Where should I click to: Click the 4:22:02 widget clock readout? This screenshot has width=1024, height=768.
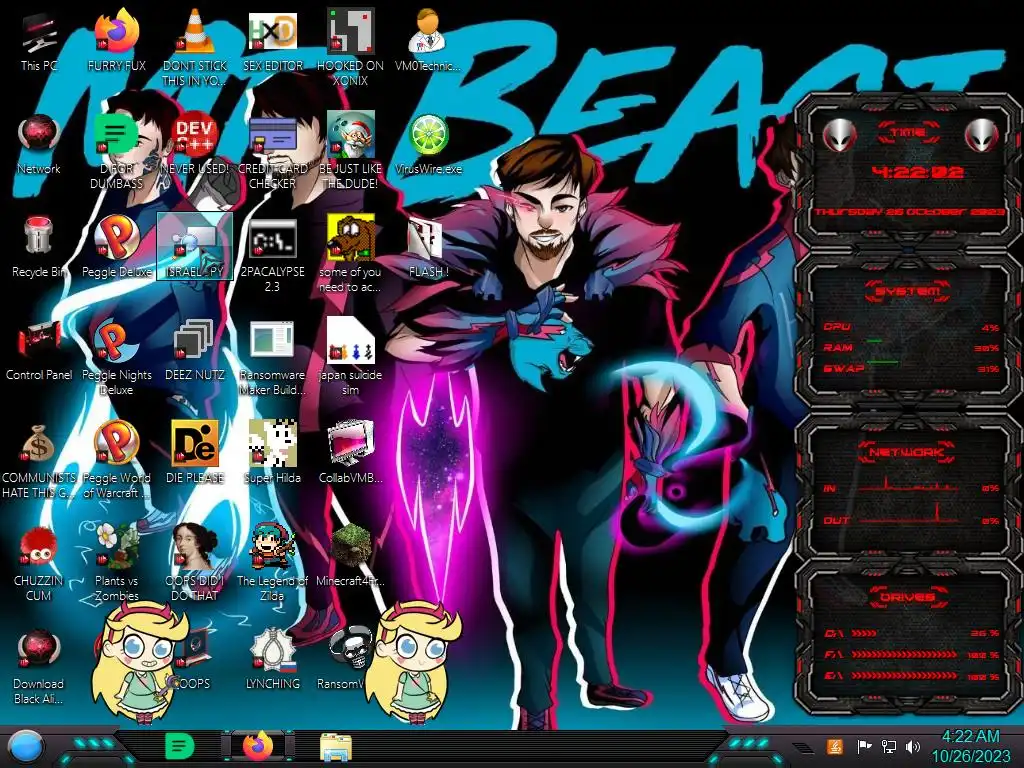pyautogui.click(x=918, y=172)
